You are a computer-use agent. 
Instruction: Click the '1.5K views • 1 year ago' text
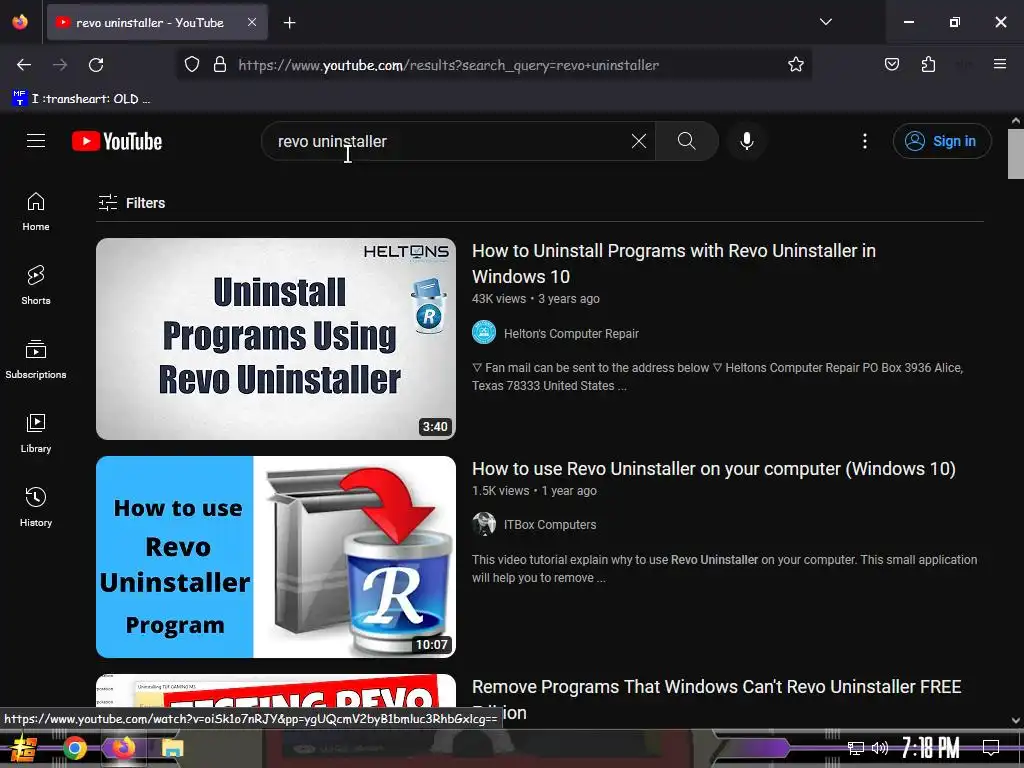534,491
